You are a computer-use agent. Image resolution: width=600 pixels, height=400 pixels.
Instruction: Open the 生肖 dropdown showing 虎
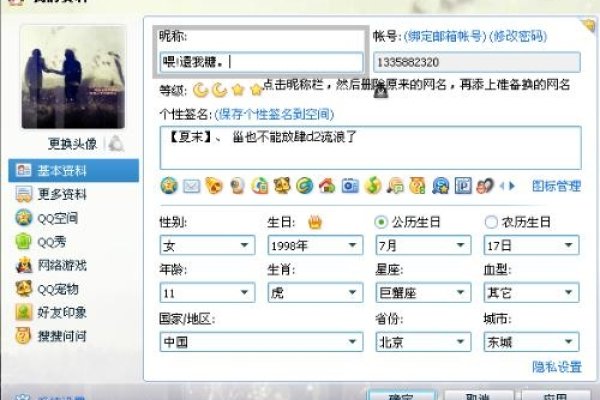pyautogui.click(x=315, y=293)
